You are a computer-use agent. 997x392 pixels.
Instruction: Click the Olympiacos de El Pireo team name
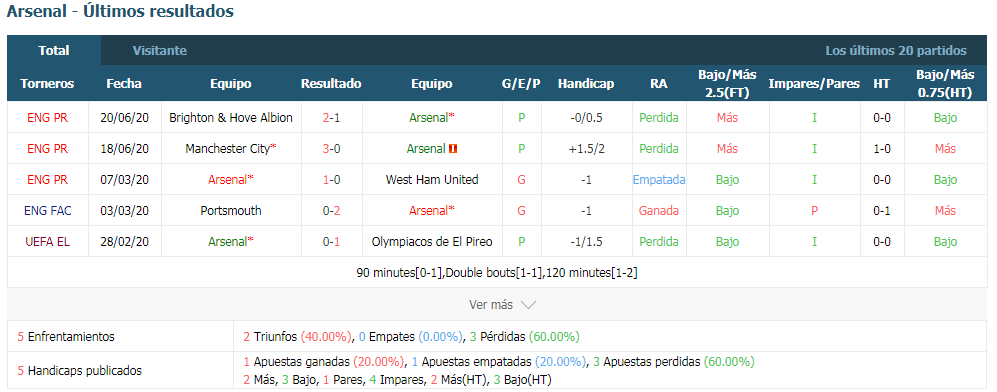click(432, 242)
